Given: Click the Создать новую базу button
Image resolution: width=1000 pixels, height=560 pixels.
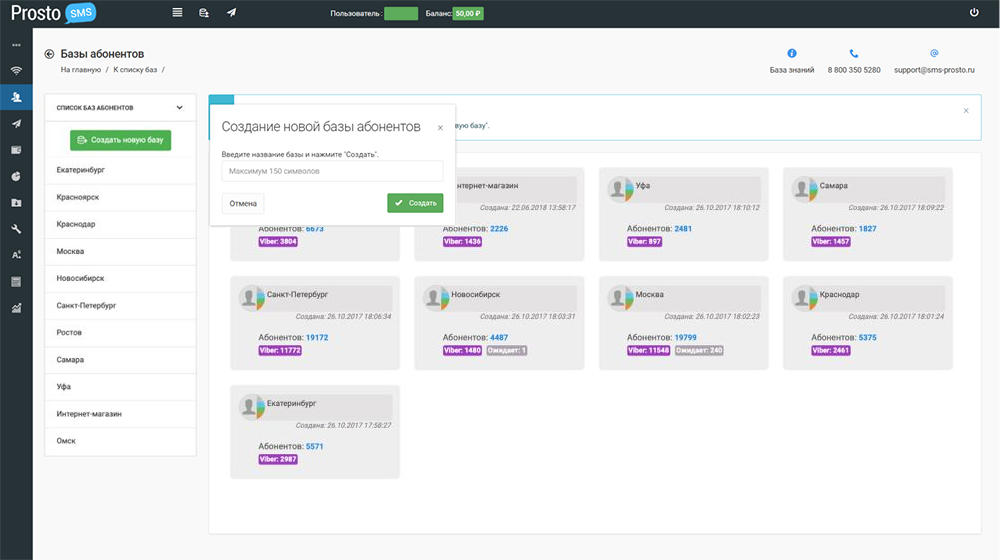Looking at the screenshot, I should pos(120,140).
